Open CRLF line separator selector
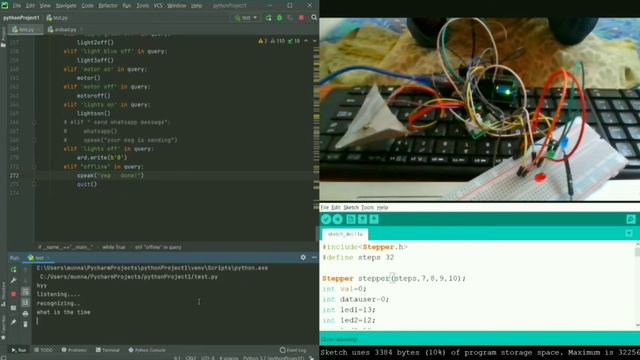The height and width of the screenshot is (360, 640). (x=190, y=358)
